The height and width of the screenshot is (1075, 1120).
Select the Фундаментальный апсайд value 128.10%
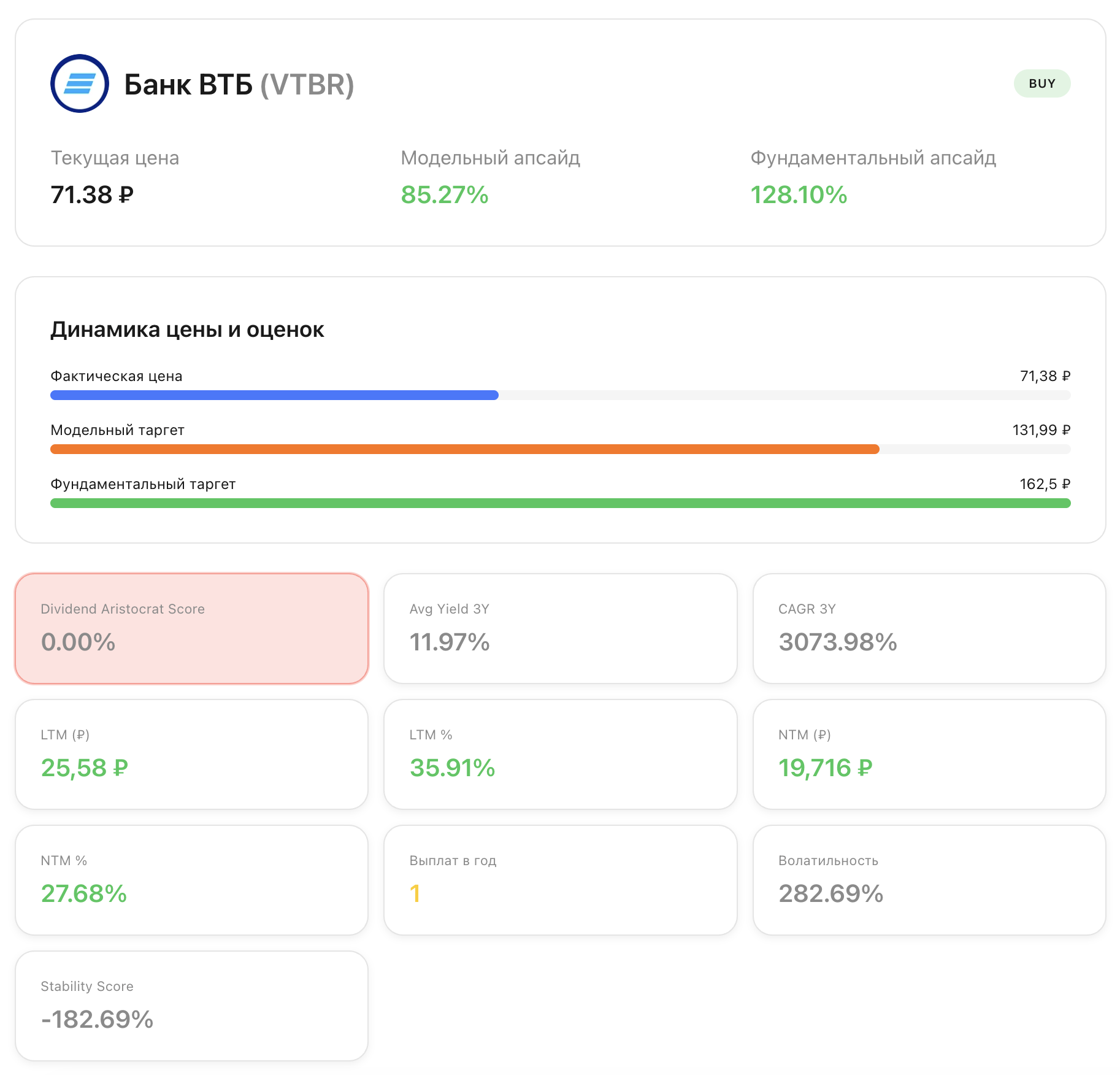(x=799, y=195)
